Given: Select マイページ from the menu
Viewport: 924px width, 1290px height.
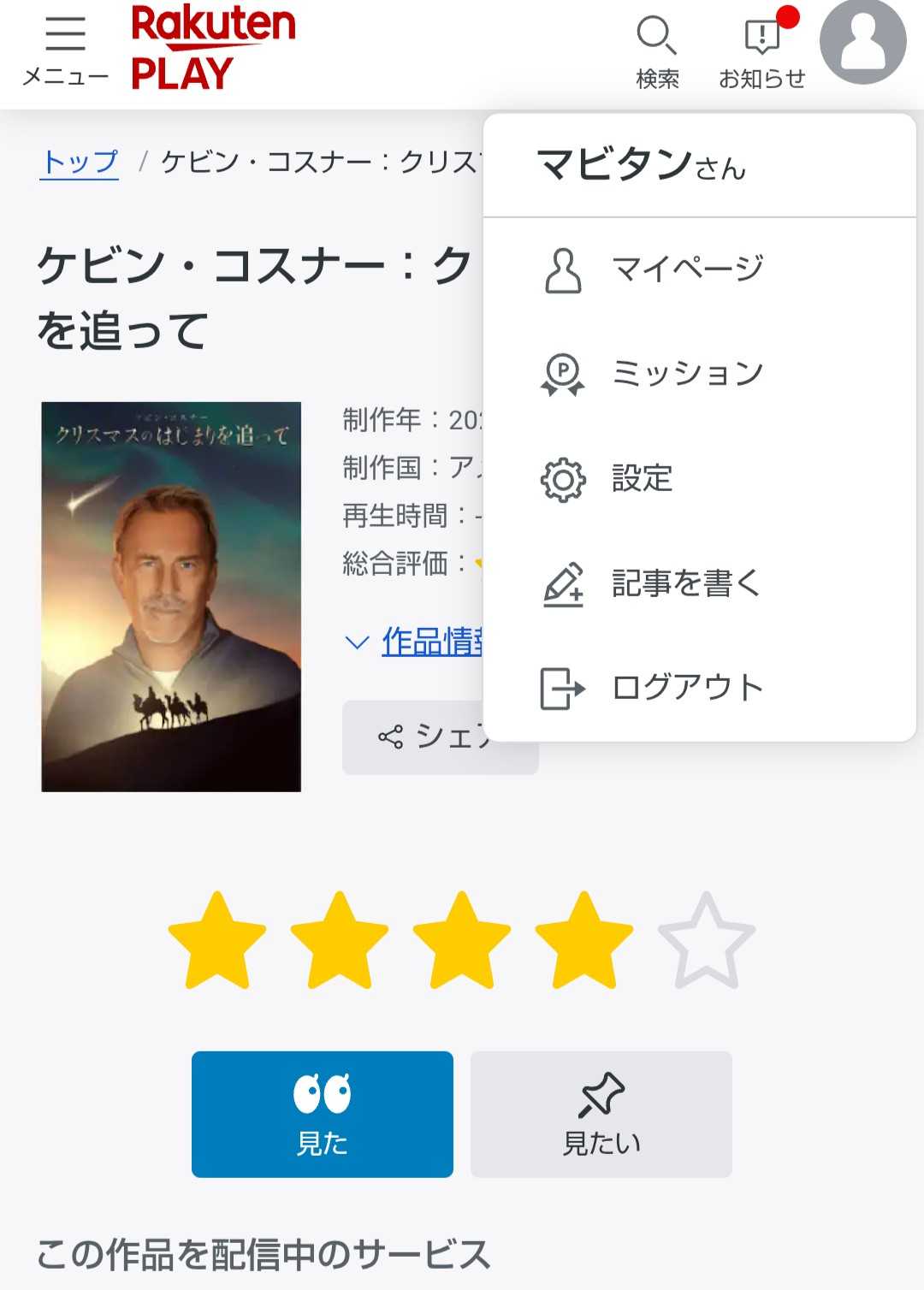Looking at the screenshot, I should 687,269.
